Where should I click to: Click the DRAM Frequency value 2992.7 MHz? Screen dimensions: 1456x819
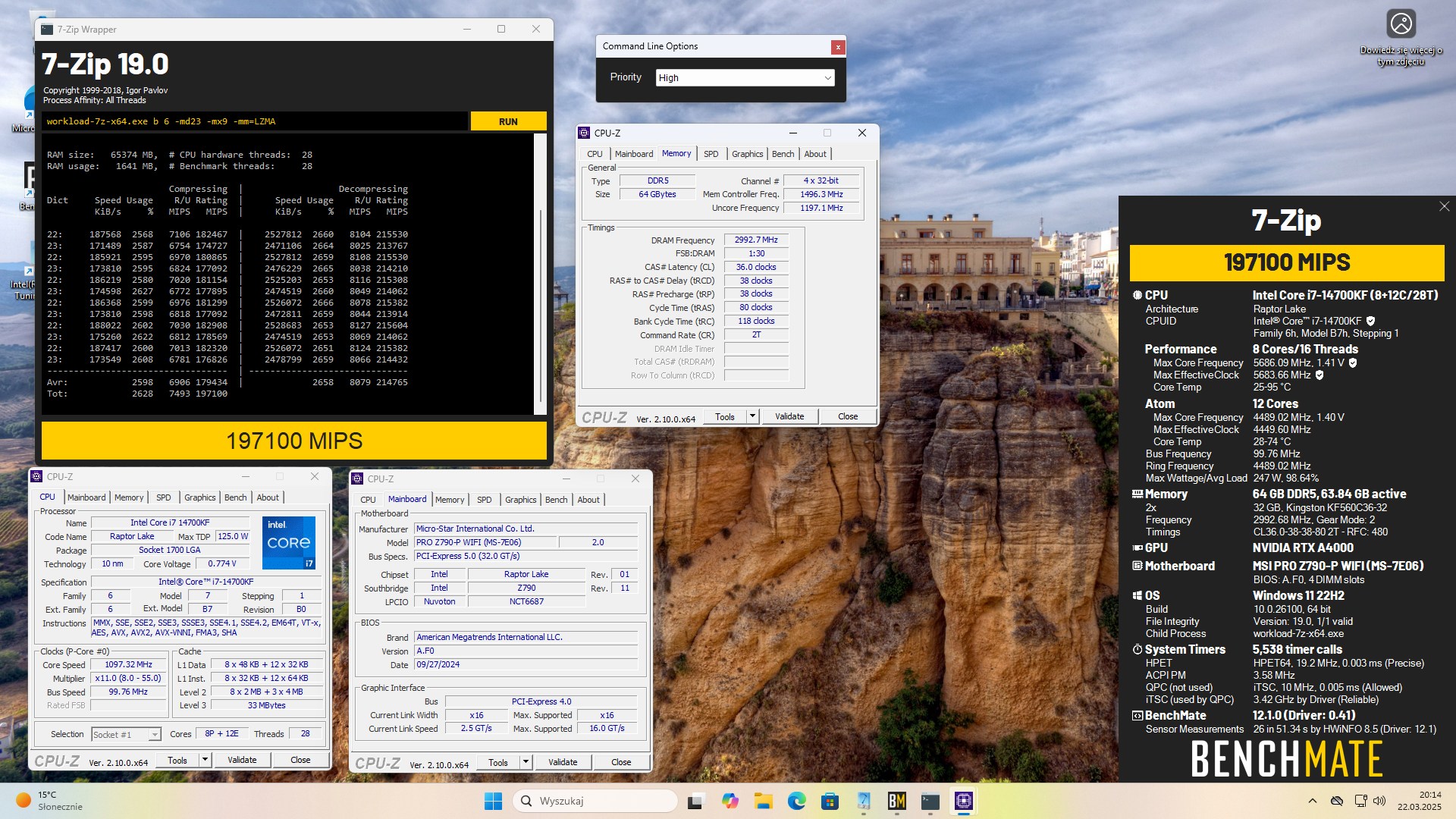coord(756,240)
